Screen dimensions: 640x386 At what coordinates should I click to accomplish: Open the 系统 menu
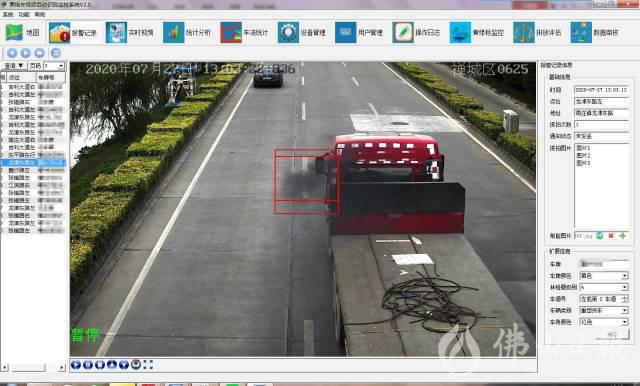pos(8,14)
